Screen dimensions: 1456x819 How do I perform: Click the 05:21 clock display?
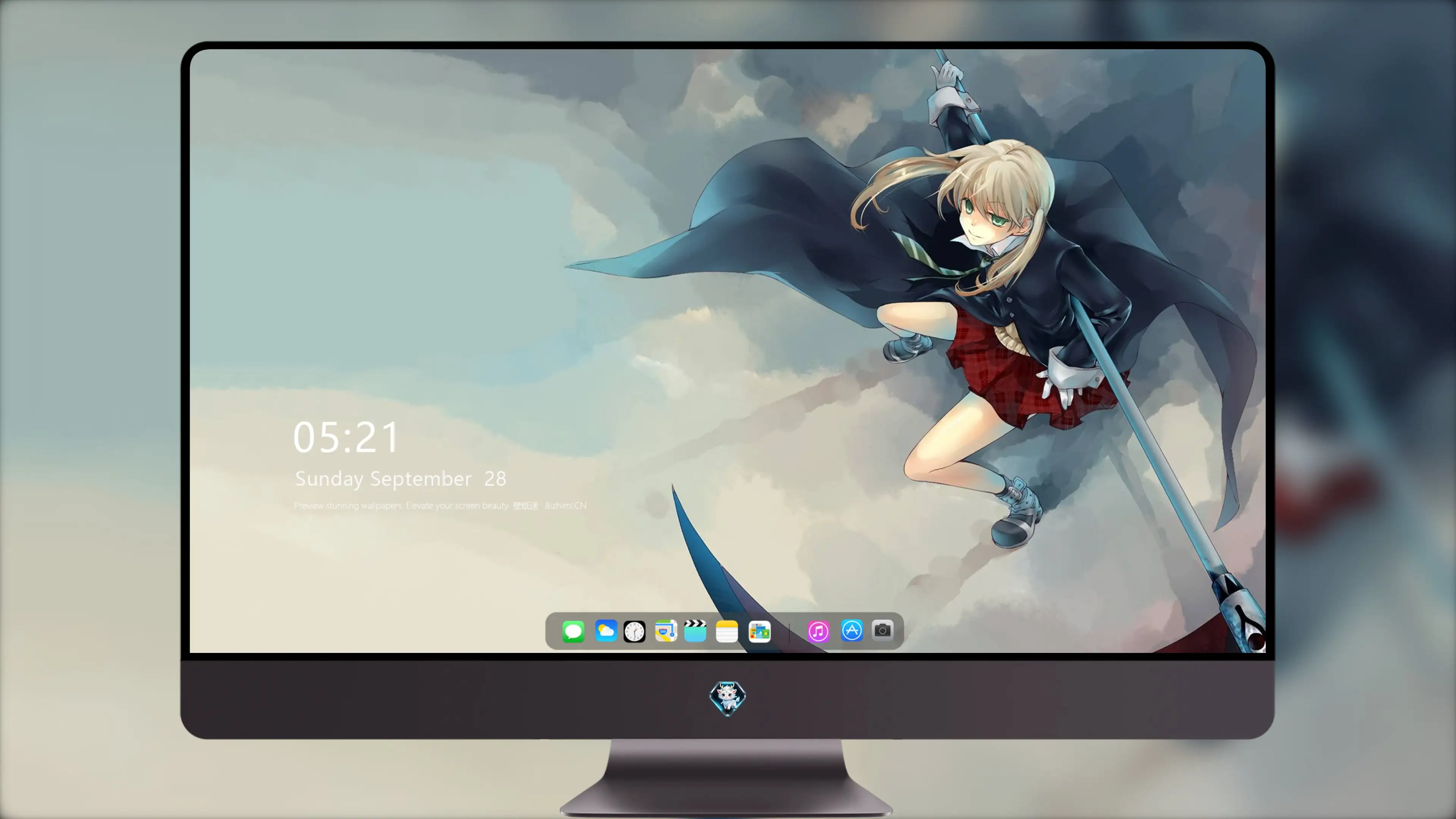tap(346, 438)
